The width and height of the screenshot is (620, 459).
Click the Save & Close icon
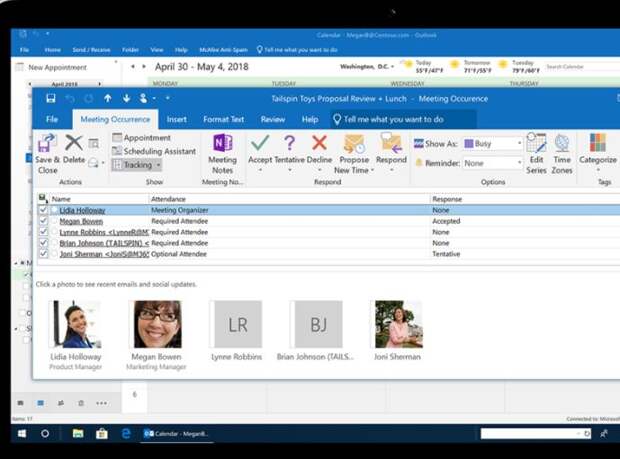point(46,144)
